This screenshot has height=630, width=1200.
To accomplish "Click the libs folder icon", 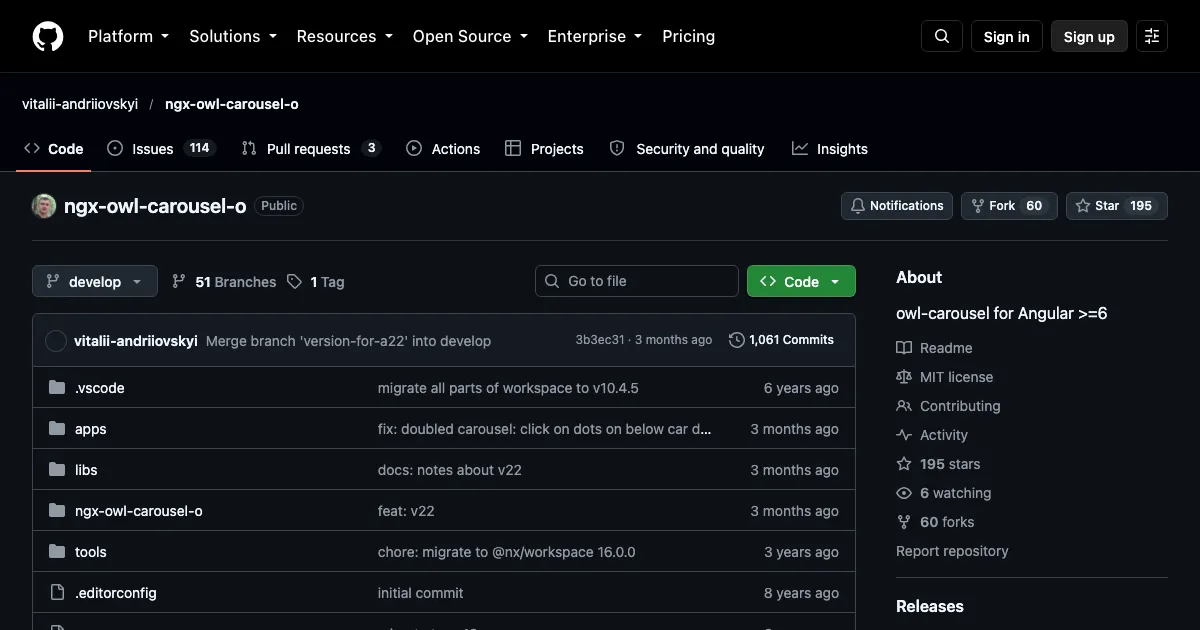I will tap(57, 470).
